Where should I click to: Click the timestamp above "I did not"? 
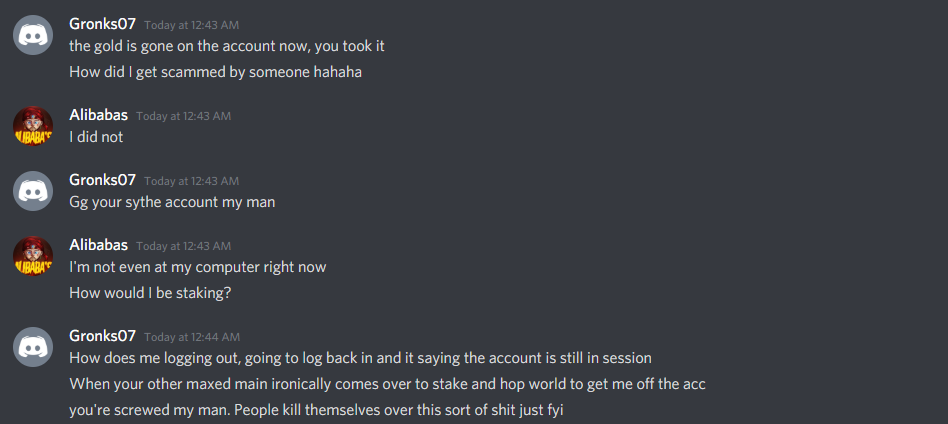click(183, 116)
